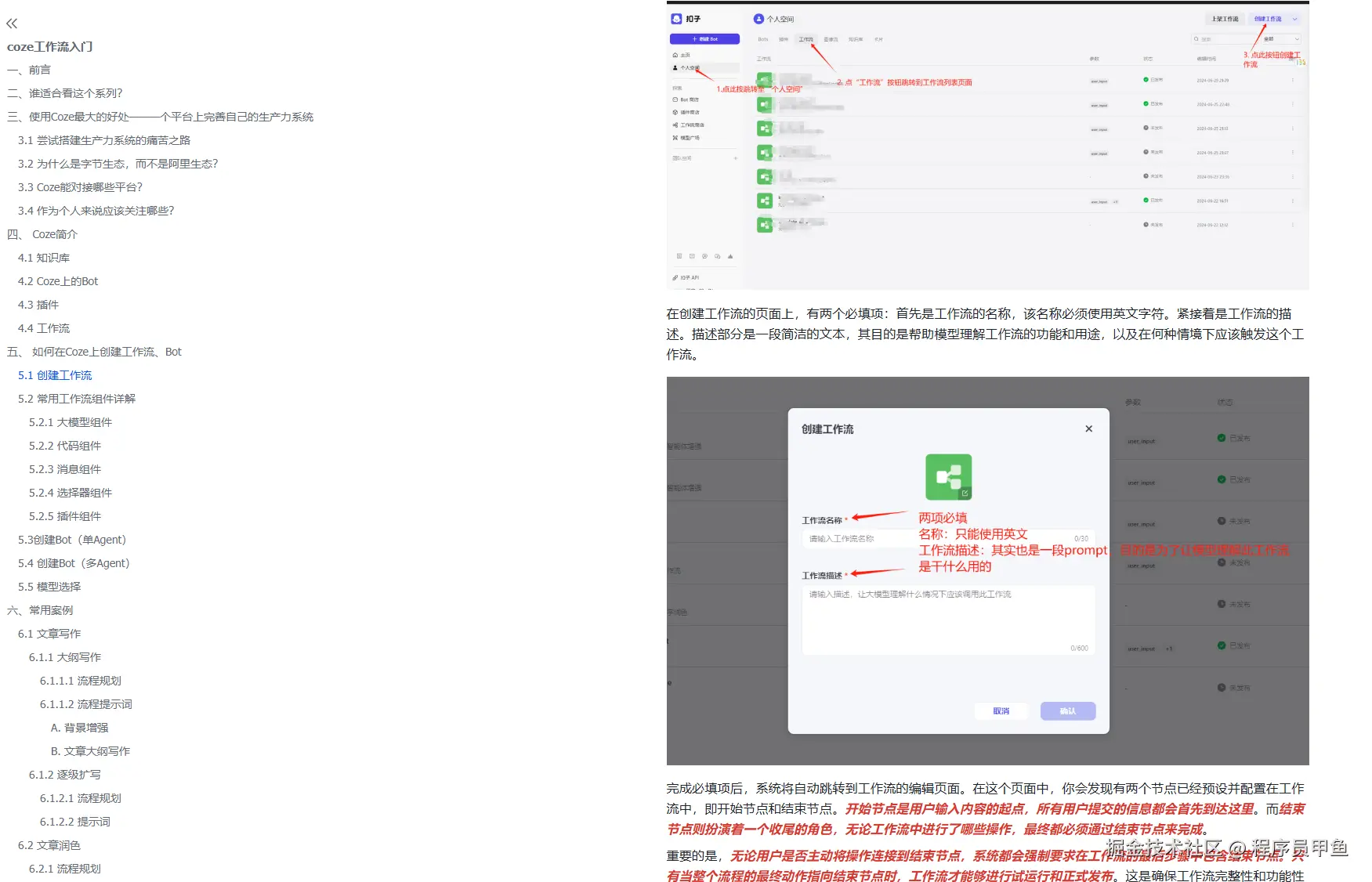Go to '4.2 Coze上的Bot'

coord(58,281)
